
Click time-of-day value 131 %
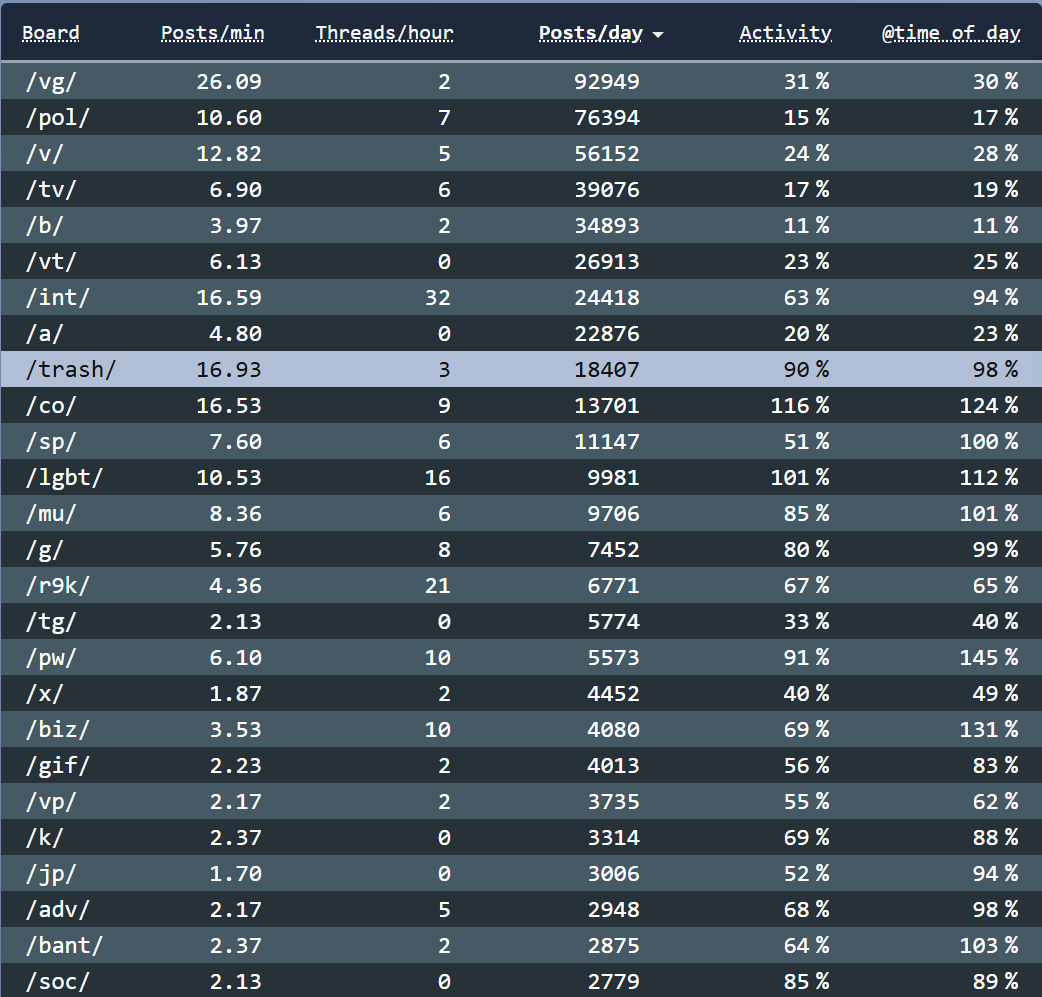click(x=989, y=729)
